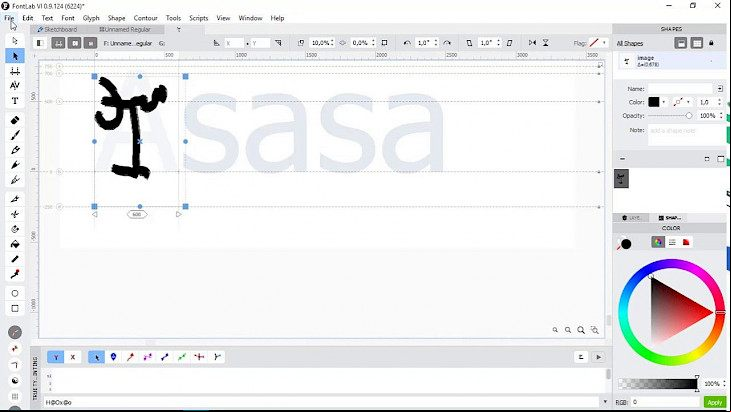Select the Contour arrow tool (highlighted)
731x412 pixels.
point(15,56)
